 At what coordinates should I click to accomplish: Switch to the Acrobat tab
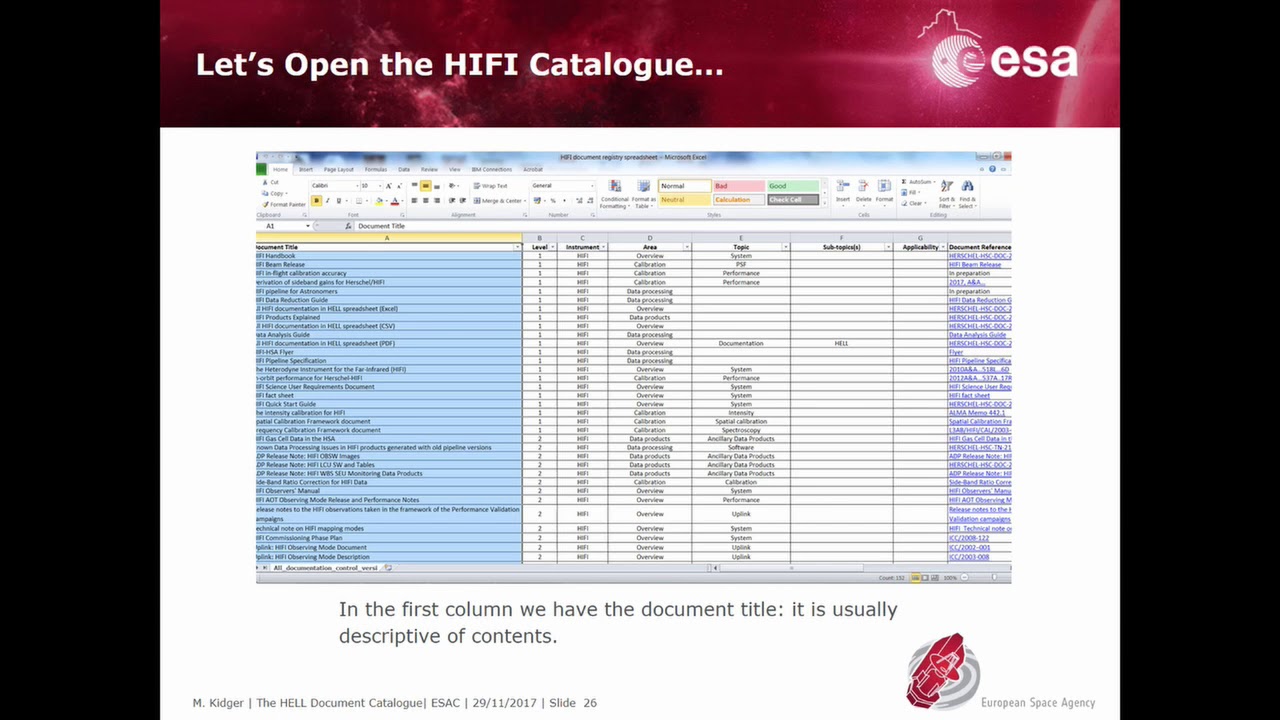coord(533,170)
